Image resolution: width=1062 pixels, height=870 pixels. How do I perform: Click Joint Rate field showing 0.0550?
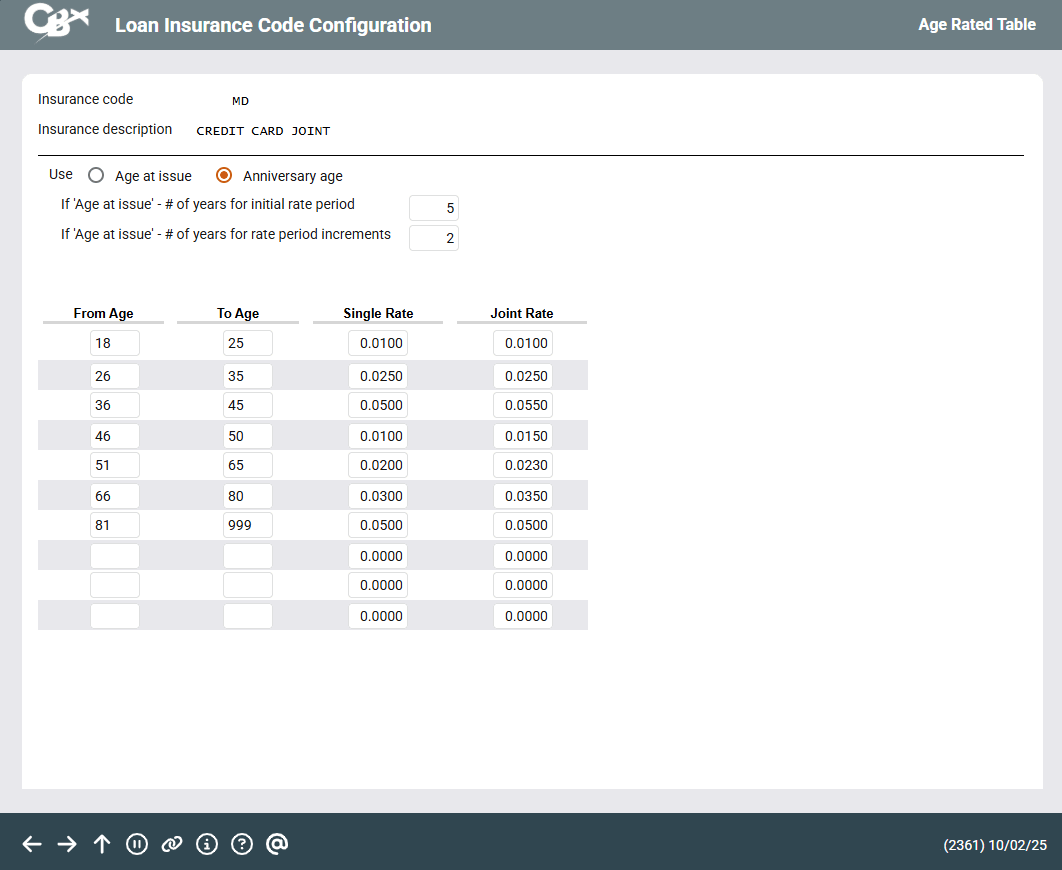(x=523, y=405)
